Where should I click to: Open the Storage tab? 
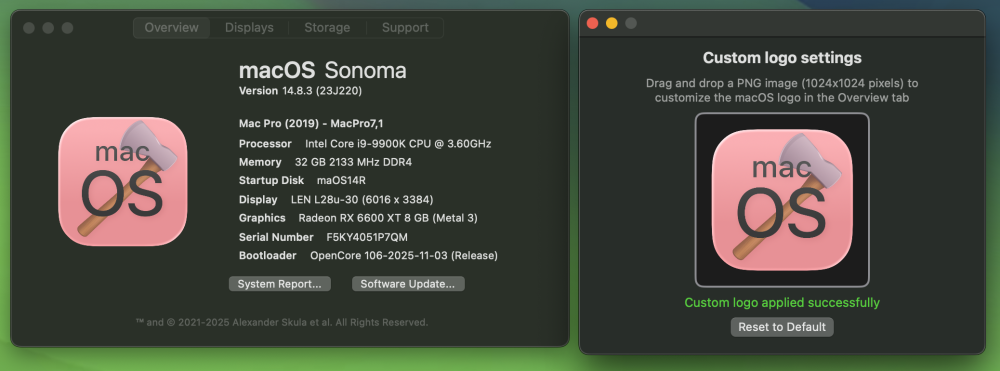point(327,27)
